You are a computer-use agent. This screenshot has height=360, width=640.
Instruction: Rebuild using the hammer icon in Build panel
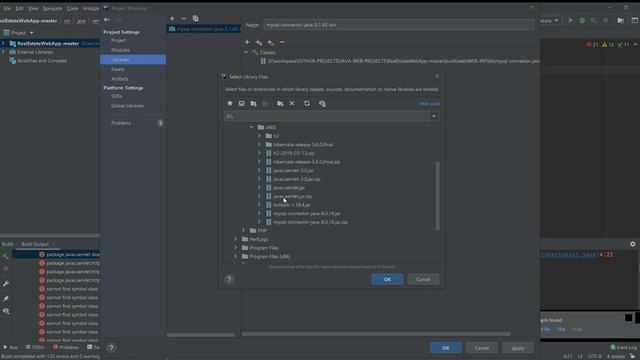click(x=5, y=257)
